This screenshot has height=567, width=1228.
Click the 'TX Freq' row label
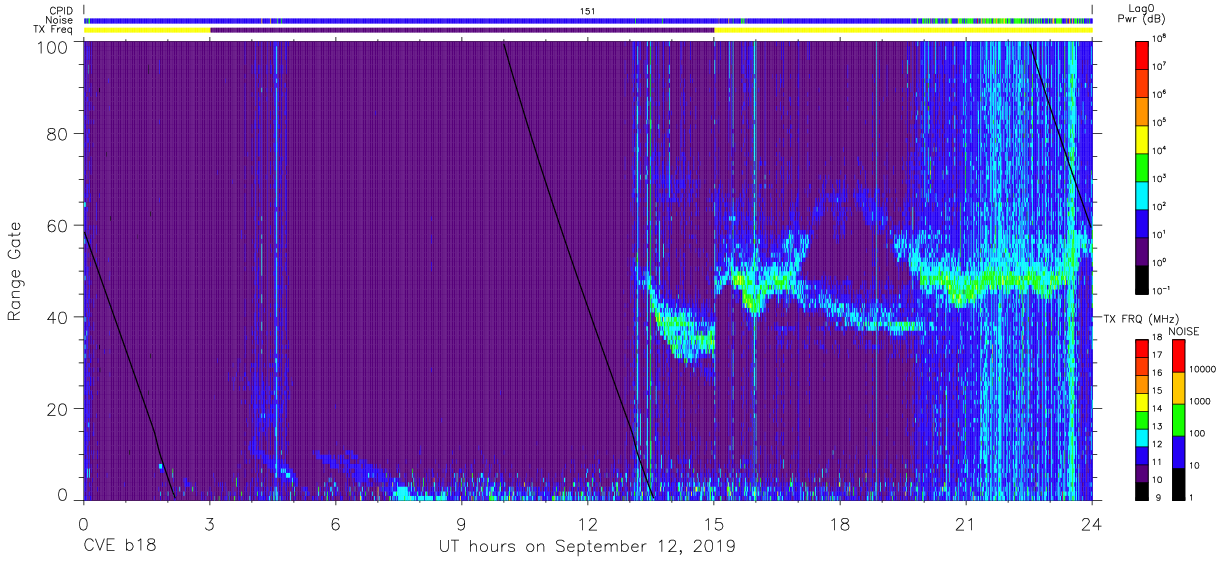point(52,30)
